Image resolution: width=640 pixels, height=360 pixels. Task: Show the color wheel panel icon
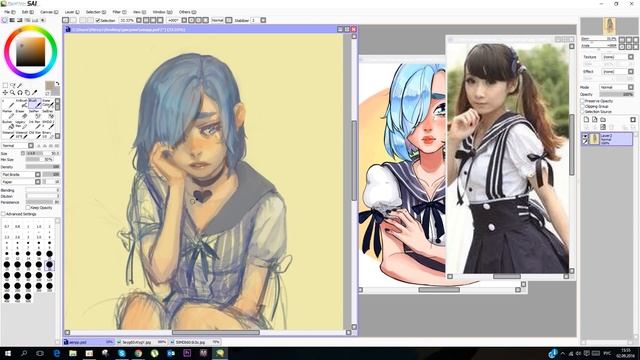pos(5,20)
